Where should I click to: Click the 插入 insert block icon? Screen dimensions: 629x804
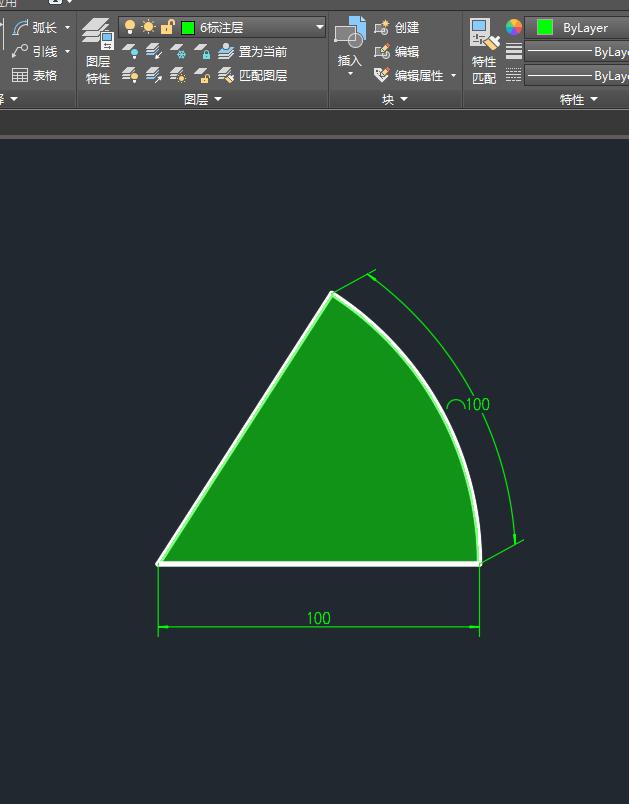[x=350, y=33]
